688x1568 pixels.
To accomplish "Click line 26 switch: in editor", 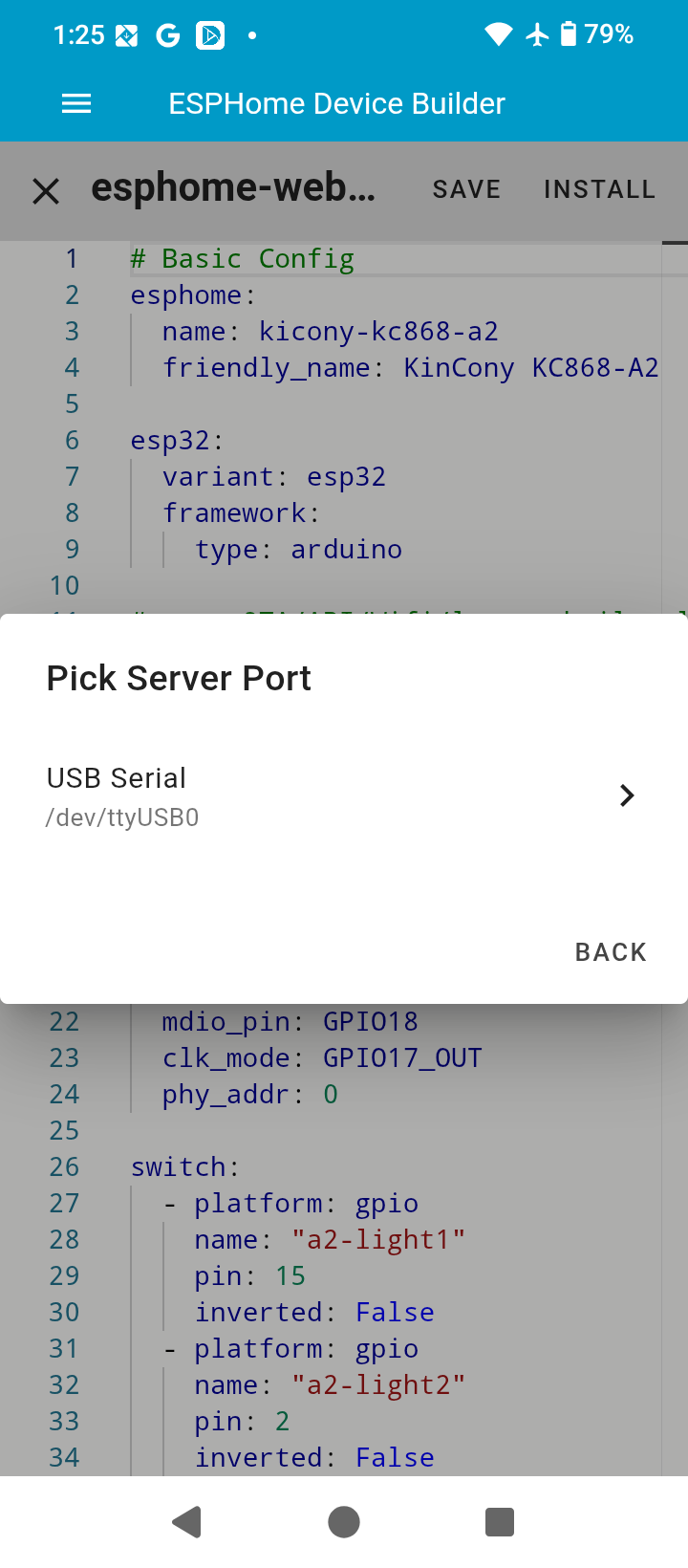I will click(185, 1167).
